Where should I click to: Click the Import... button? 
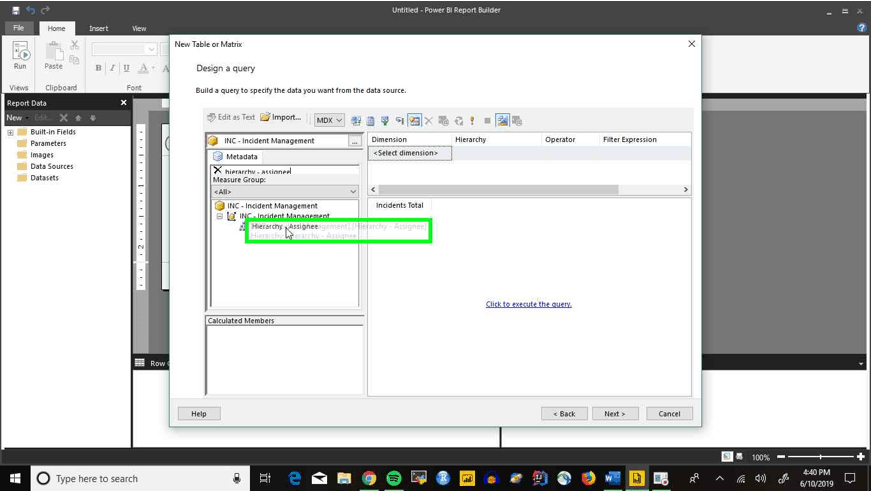(281, 117)
